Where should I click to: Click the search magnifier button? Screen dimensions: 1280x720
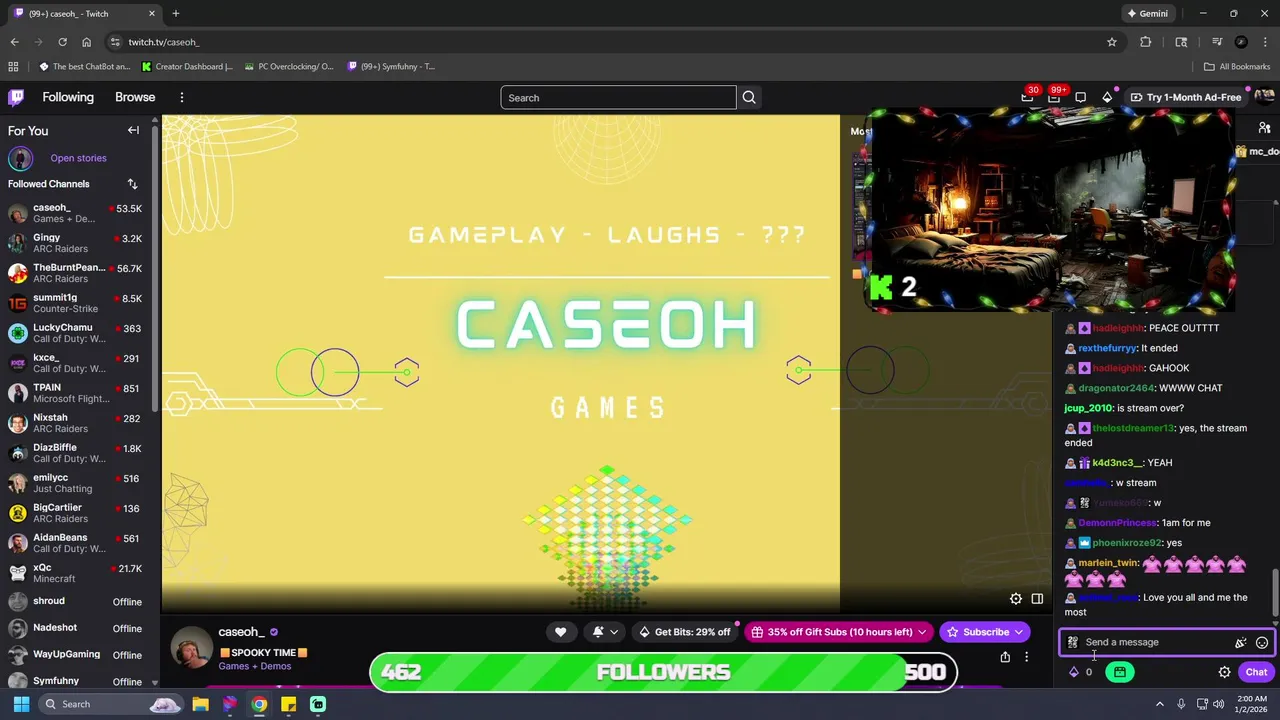click(749, 97)
